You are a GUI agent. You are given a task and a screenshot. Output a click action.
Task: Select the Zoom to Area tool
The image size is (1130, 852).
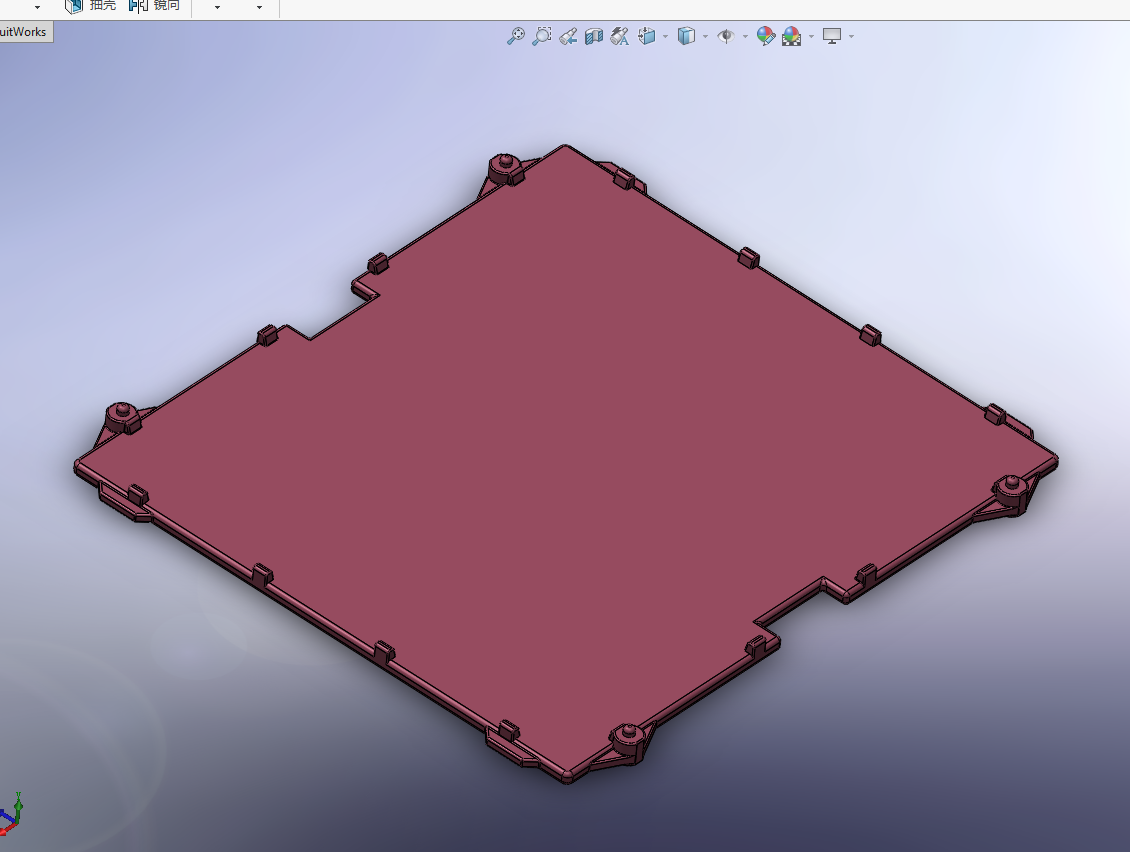coord(542,36)
